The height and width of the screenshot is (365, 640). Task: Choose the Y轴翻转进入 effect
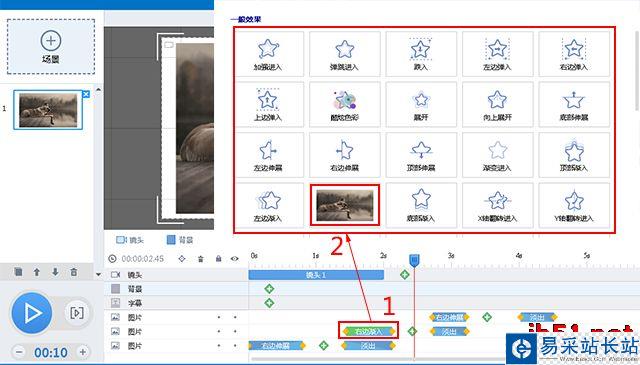click(x=574, y=205)
